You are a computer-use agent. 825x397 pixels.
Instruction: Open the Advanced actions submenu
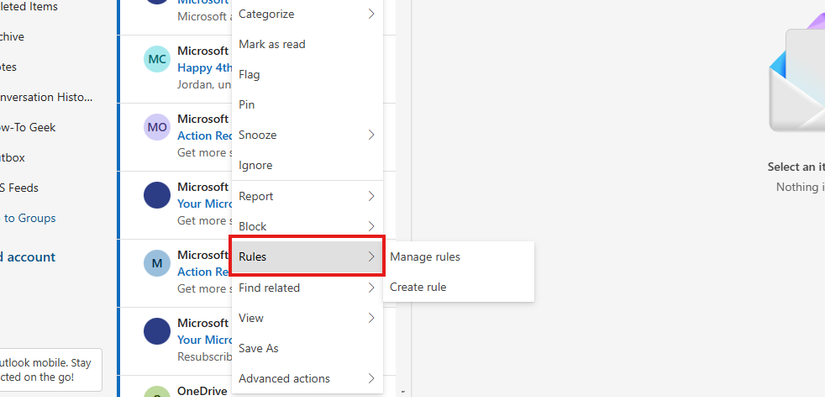click(x=307, y=379)
